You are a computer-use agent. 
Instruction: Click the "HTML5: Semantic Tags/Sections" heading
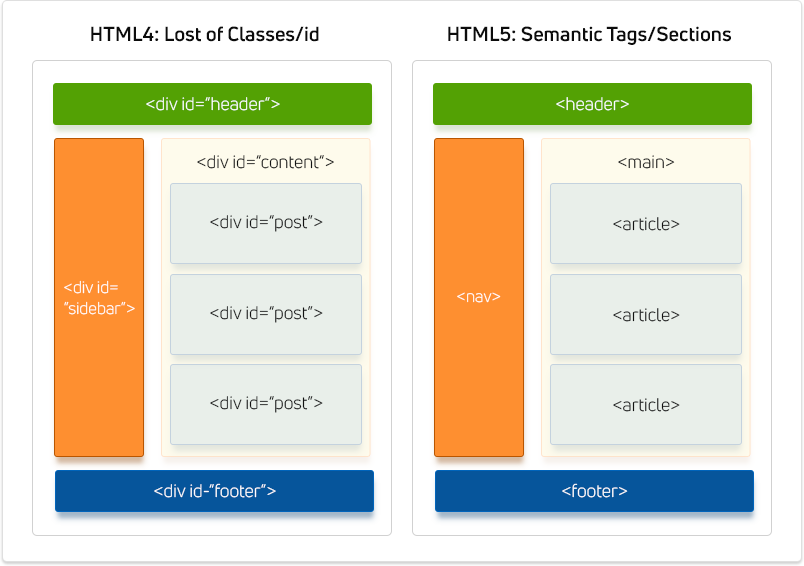590,35
